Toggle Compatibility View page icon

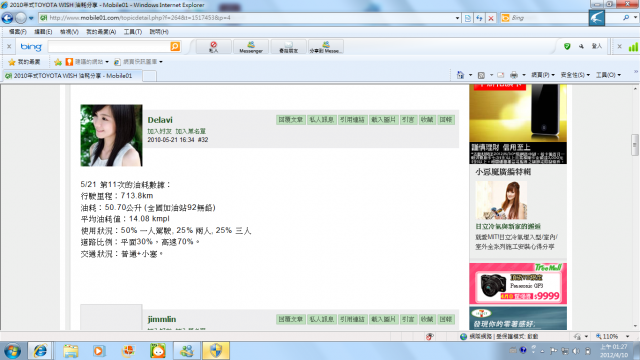point(468,18)
